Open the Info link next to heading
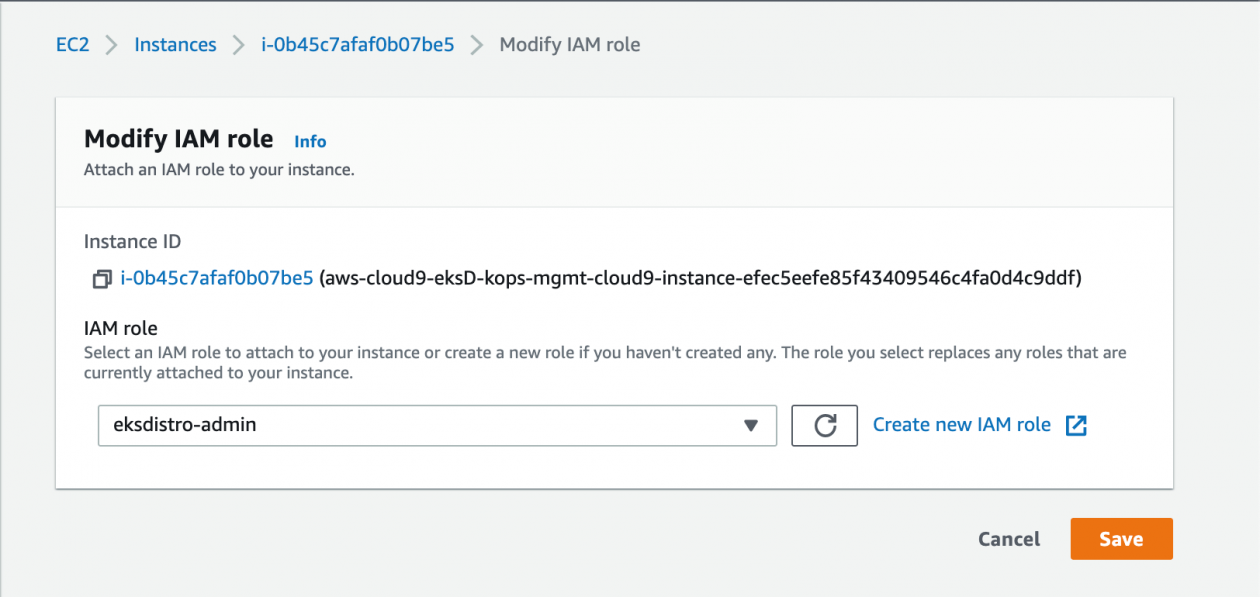Image resolution: width=1260 pixels, height=597 pixels. (x=310, y=142)
